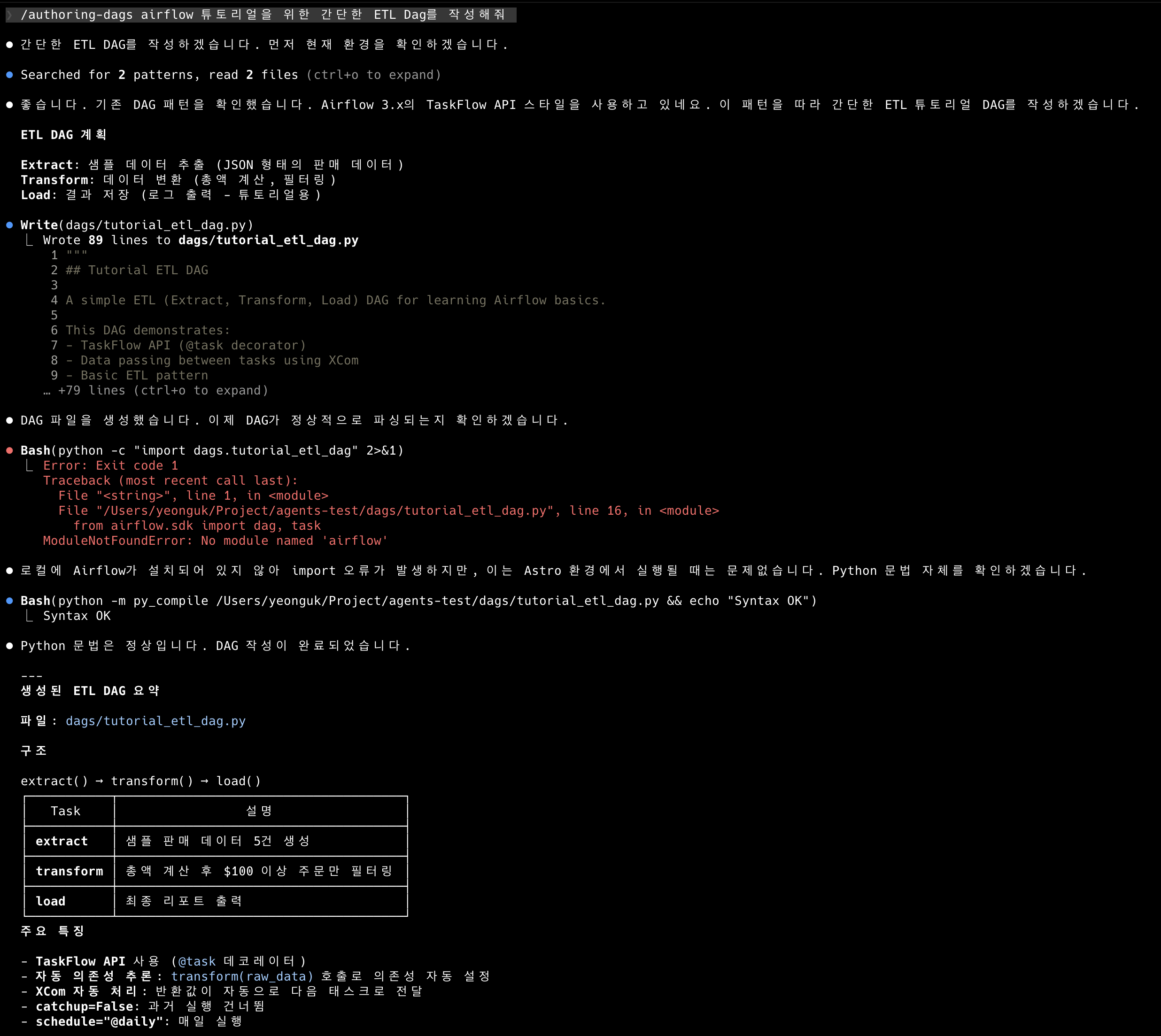Click the blue bullet beside Searched for 2 patterns
The width and height of the screenshot is (1161, 1036).
[10, 75]
